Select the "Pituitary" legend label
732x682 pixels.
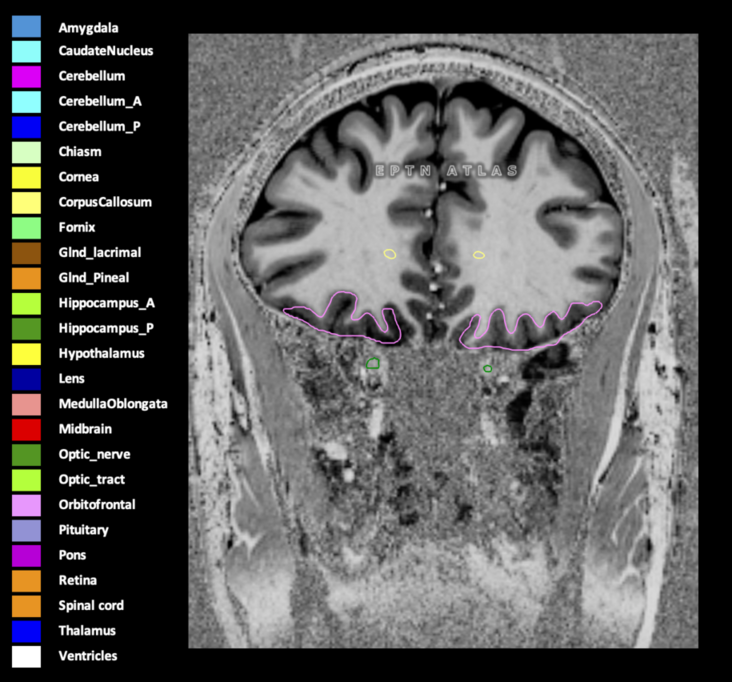(84, 530)
